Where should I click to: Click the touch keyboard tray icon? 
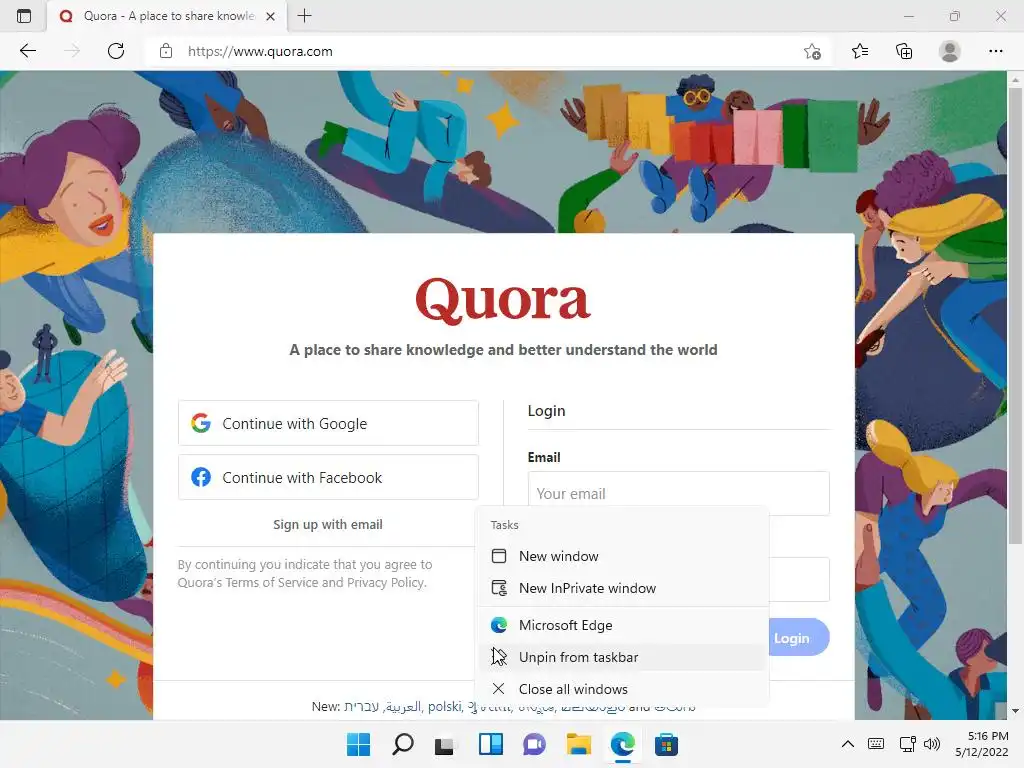click(876, 744)
